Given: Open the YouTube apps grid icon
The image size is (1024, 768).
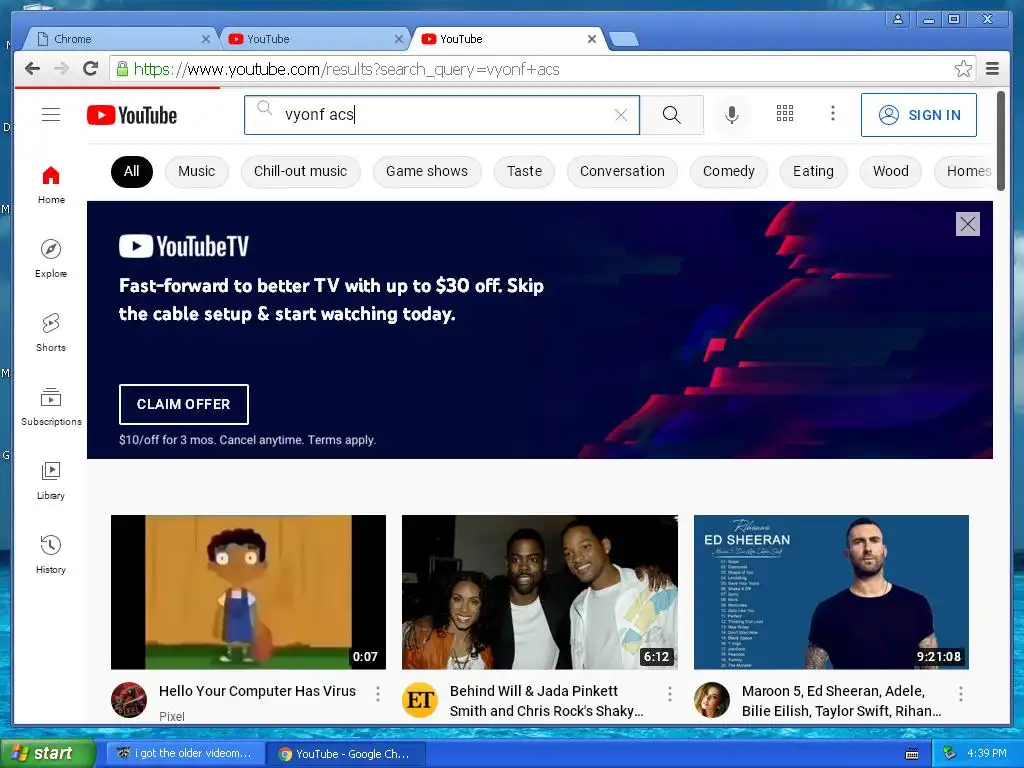Looking at the screenshot, I should tap(785, 114).
